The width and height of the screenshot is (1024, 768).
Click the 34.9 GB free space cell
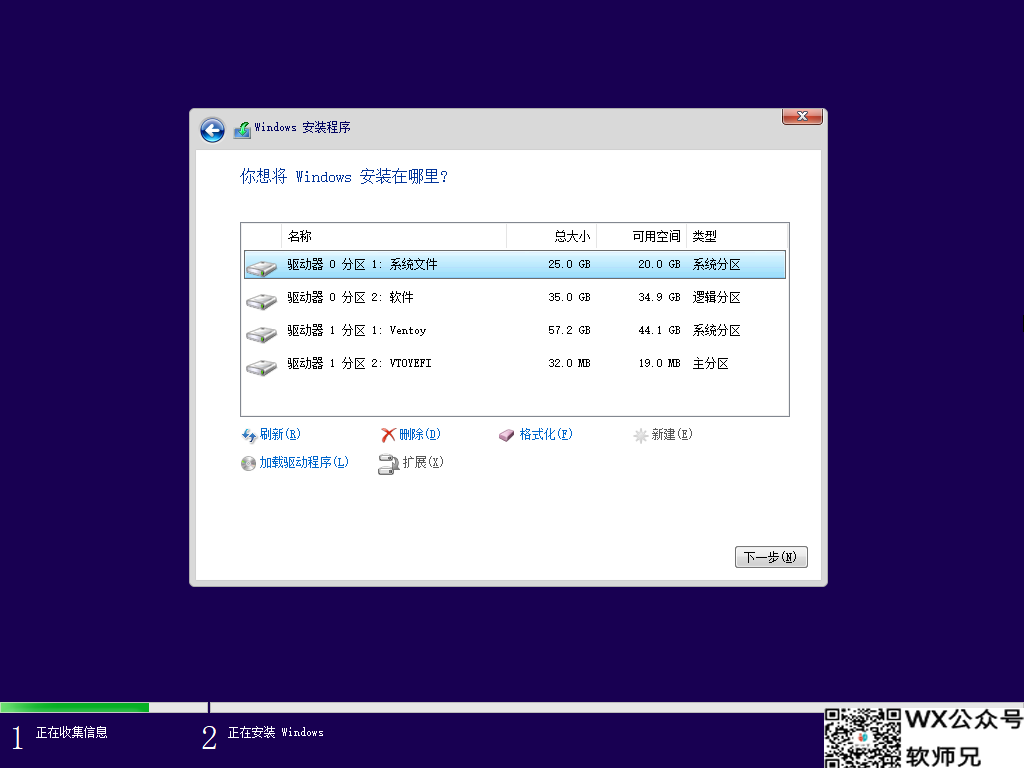tap(659, 297)
